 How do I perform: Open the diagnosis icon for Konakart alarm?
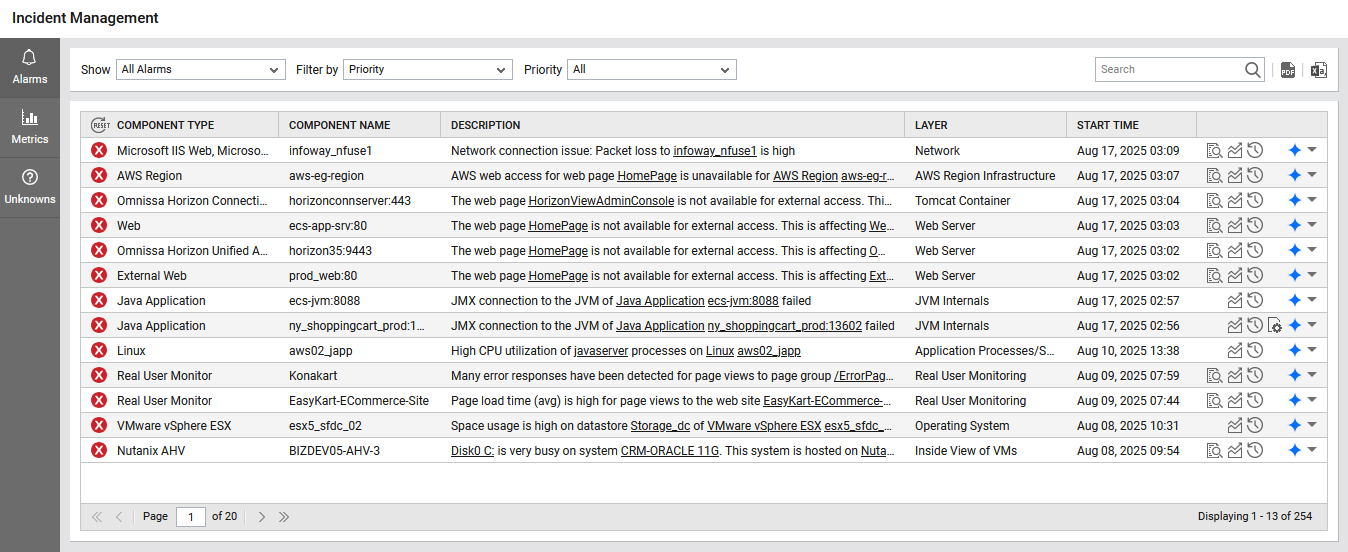[1214, 376]
